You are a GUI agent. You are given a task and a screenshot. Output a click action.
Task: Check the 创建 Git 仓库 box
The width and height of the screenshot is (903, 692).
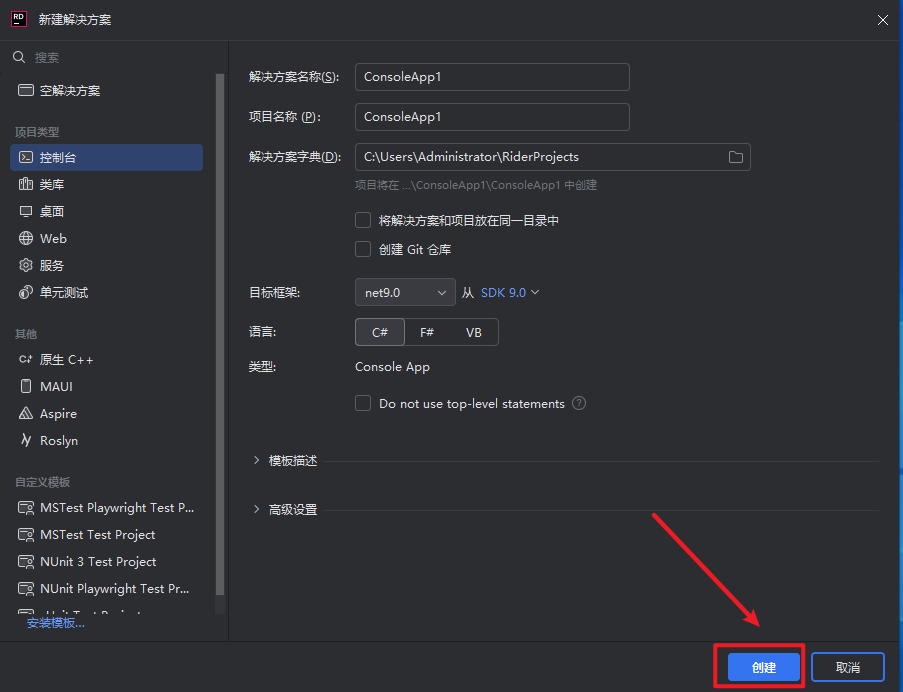[363, 249]
